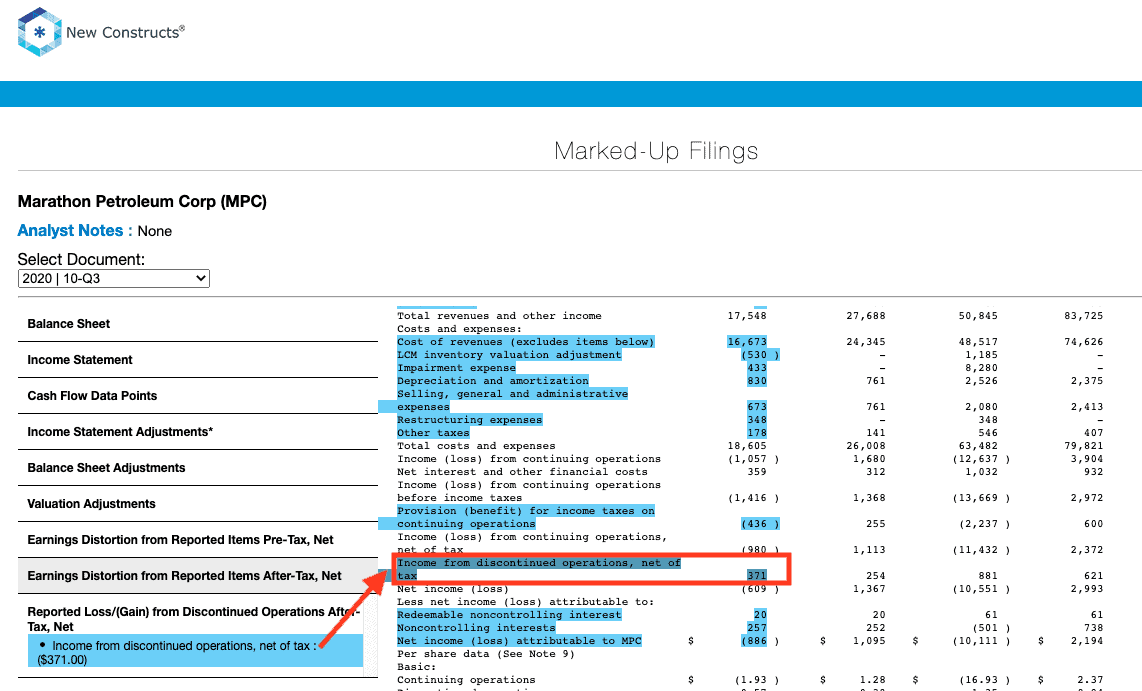Screen dimensions: 1142x691
Task: Open the Income Statement section
Action: pyautogui.click(x=80, y=360)
